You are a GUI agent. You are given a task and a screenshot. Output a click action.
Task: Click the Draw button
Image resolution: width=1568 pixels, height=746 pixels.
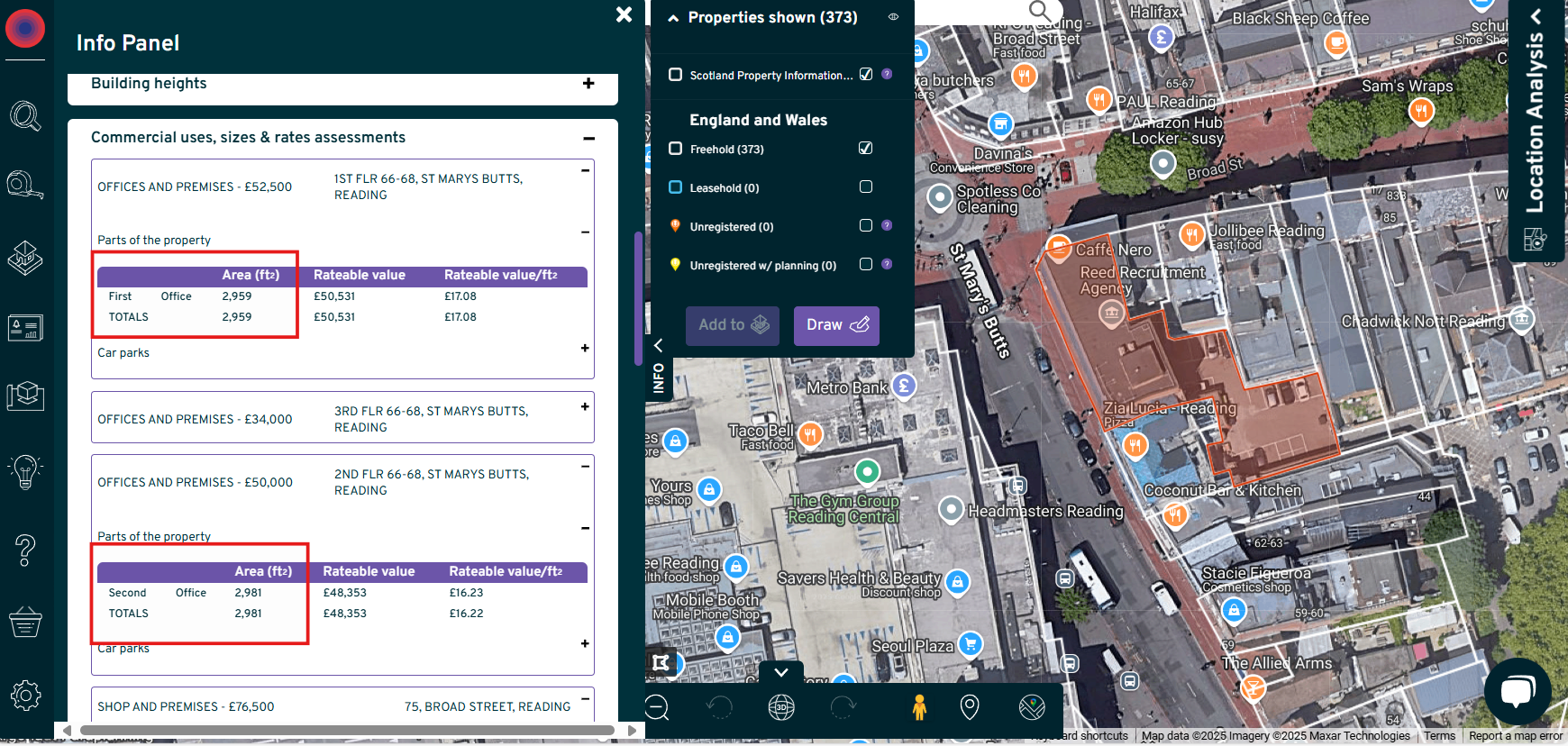(836, 325)
